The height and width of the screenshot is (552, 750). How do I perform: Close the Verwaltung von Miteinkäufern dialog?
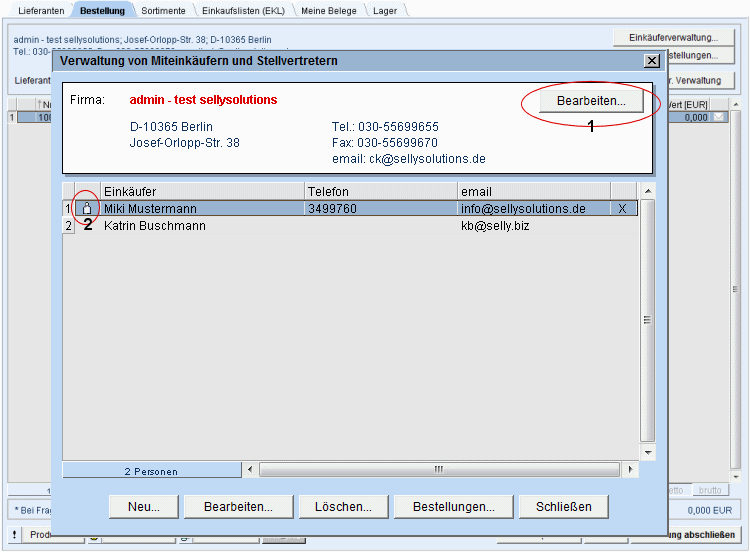pos(651,61)
